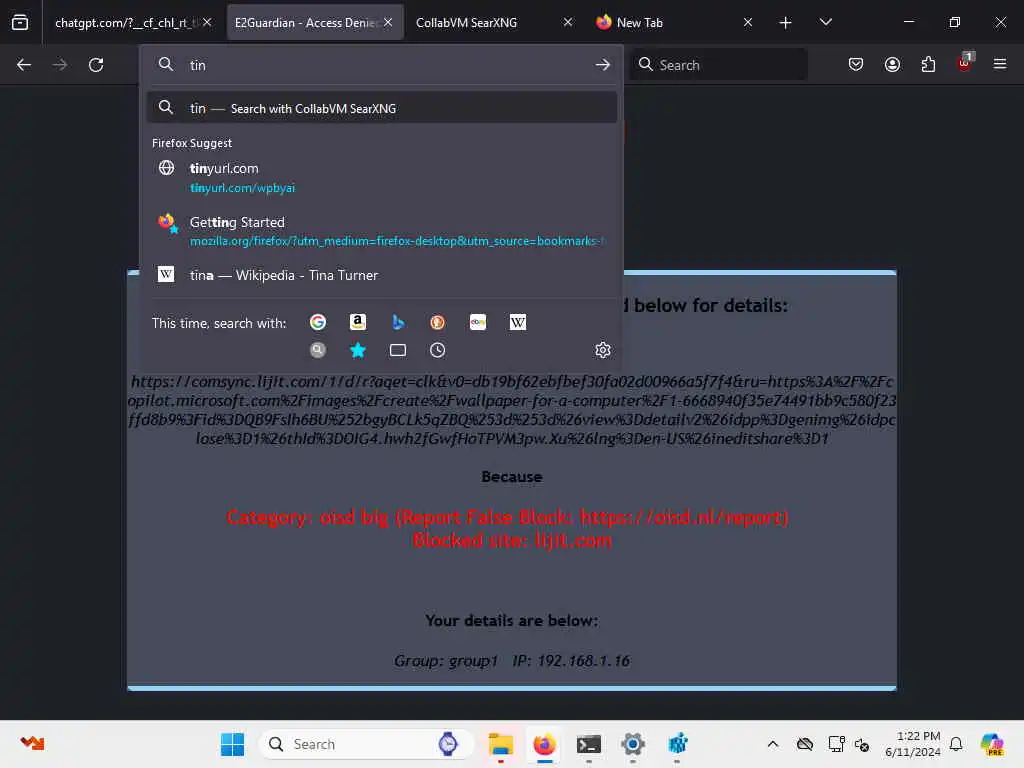This screenshot has height=768, width=1024.
Task: Open the widgets icon in taskbar corner
Action: tap(32, 743)
